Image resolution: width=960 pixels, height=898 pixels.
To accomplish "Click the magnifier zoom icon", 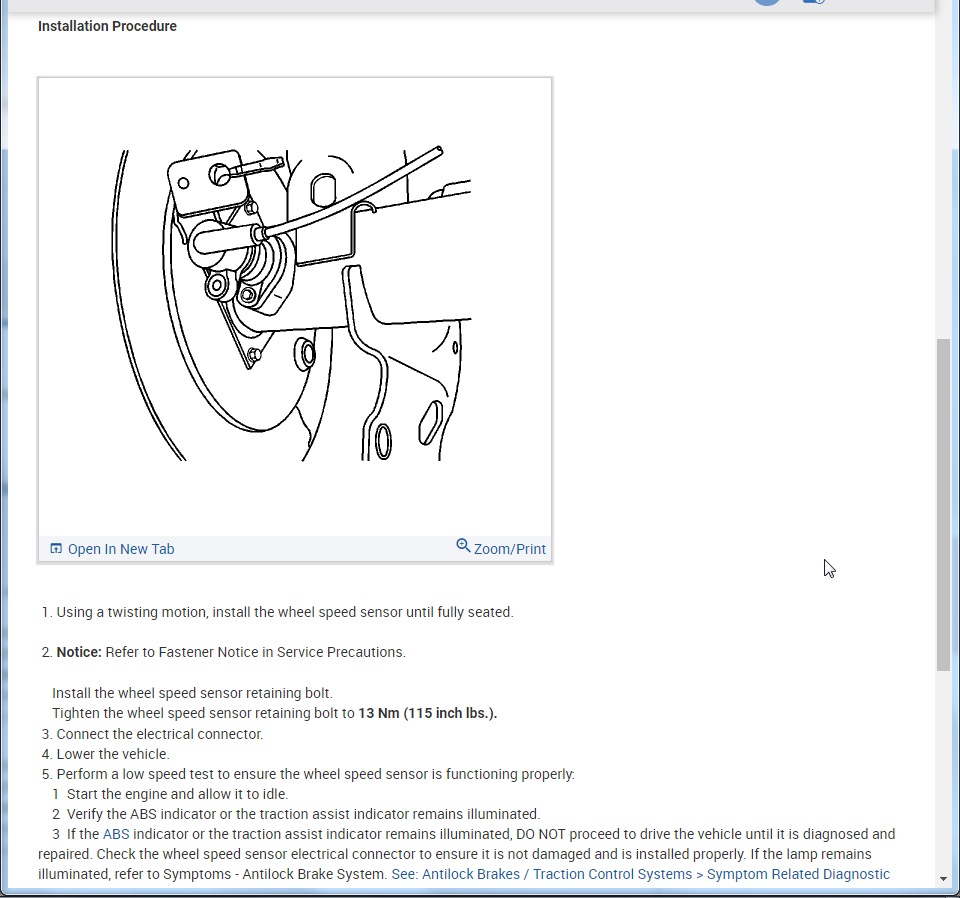I will [463, 545].
